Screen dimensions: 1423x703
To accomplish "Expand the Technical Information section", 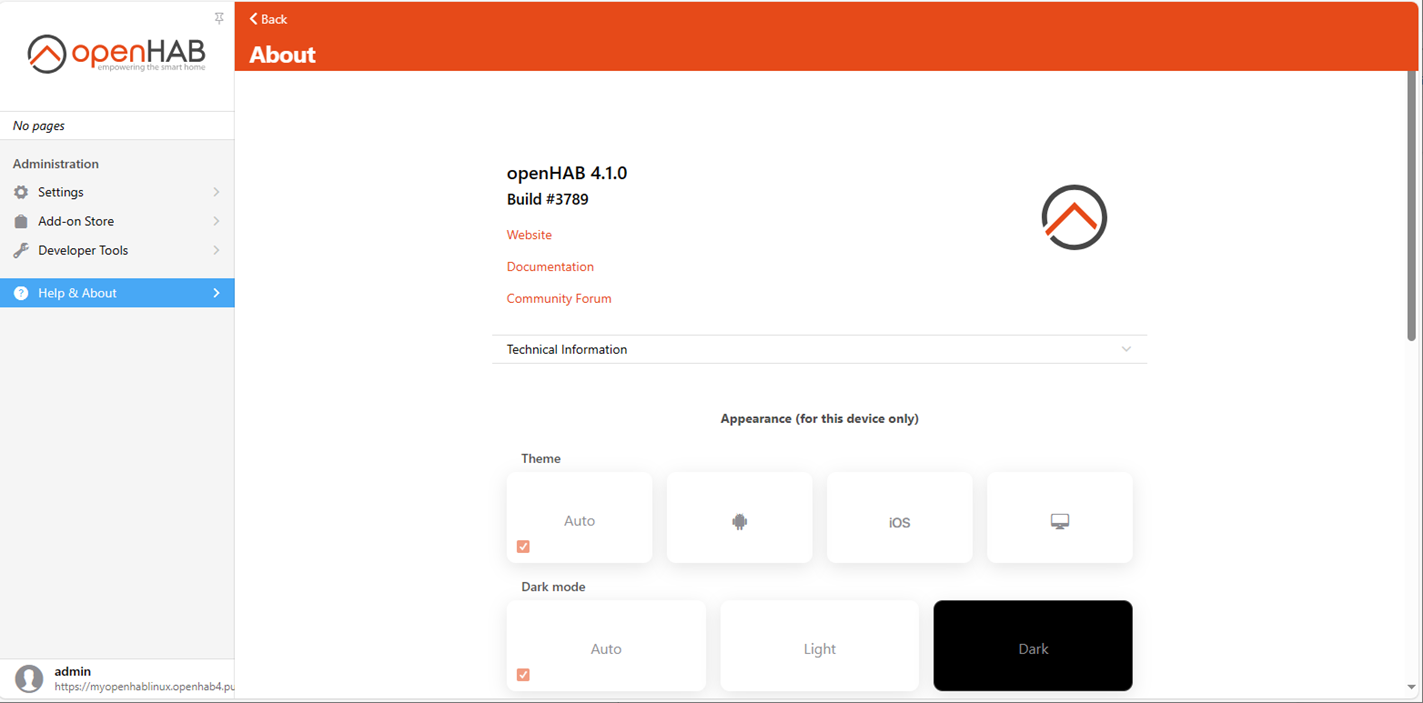I will 819,349.
